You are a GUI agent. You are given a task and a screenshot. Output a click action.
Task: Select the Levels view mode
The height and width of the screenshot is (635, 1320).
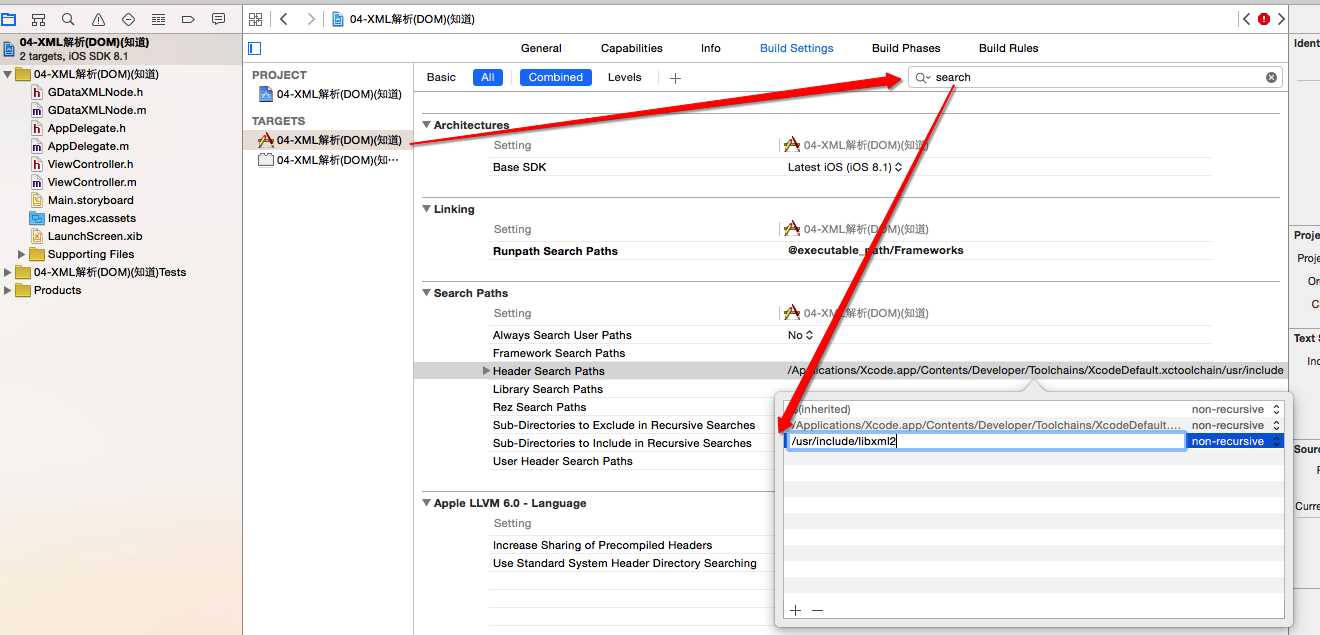pos(625,77)
